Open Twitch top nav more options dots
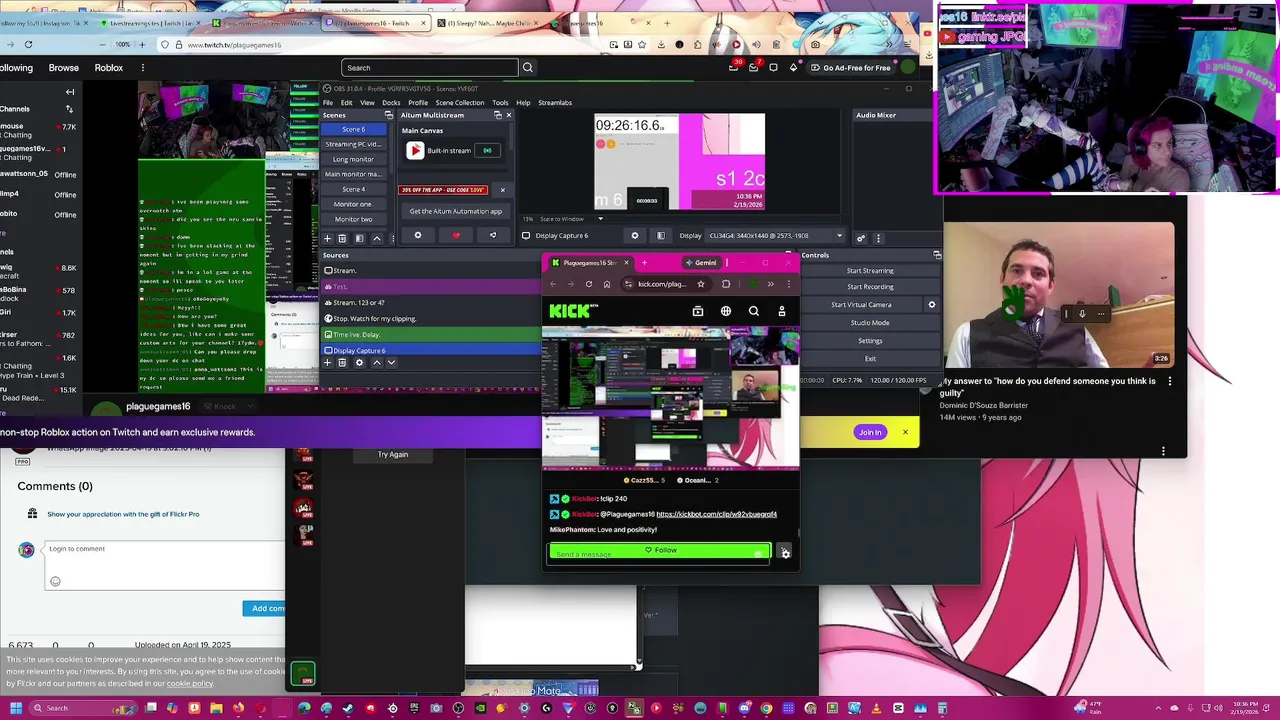Viewport: 1280px width, 720px height. pyautogui.click(x=142, y=68)
